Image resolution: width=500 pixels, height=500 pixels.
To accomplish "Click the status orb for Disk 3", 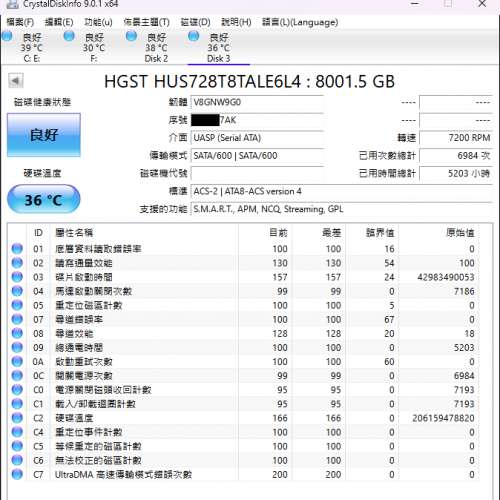I will (194, 36).
